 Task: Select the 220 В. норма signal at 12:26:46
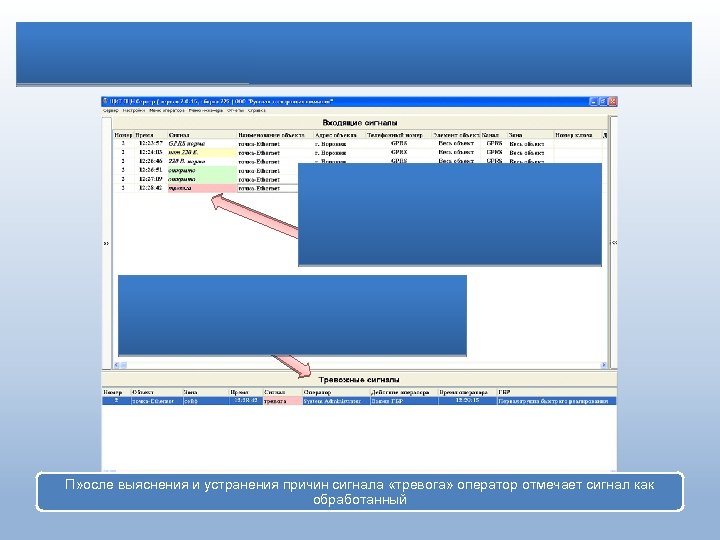click(202, 162)
